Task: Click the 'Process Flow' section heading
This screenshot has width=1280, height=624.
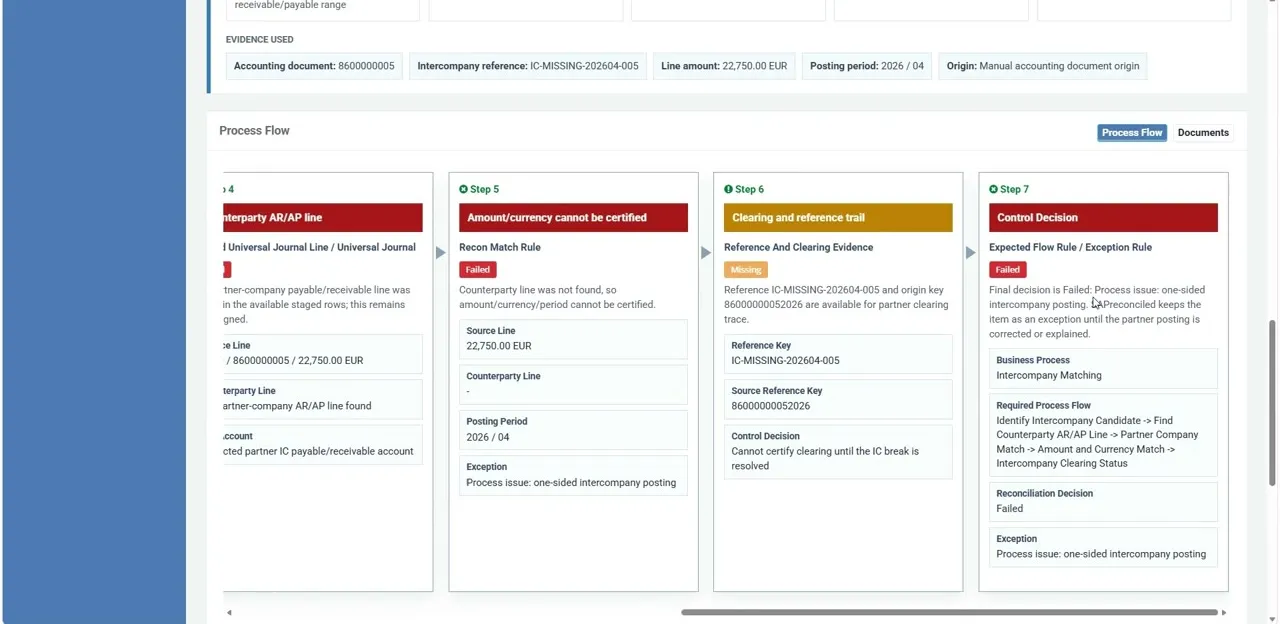Action: 254,131
